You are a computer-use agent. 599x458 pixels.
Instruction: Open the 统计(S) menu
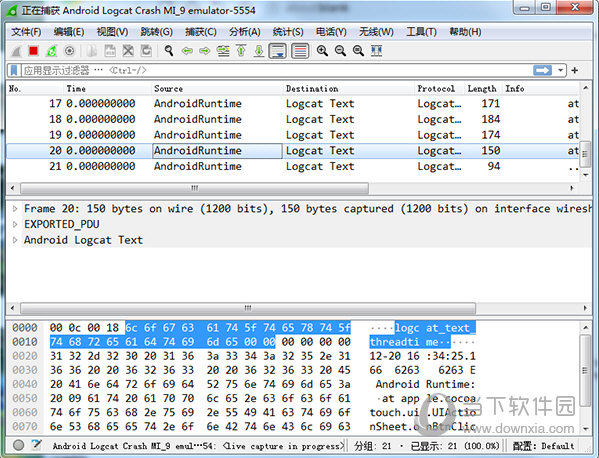point(288,32)
